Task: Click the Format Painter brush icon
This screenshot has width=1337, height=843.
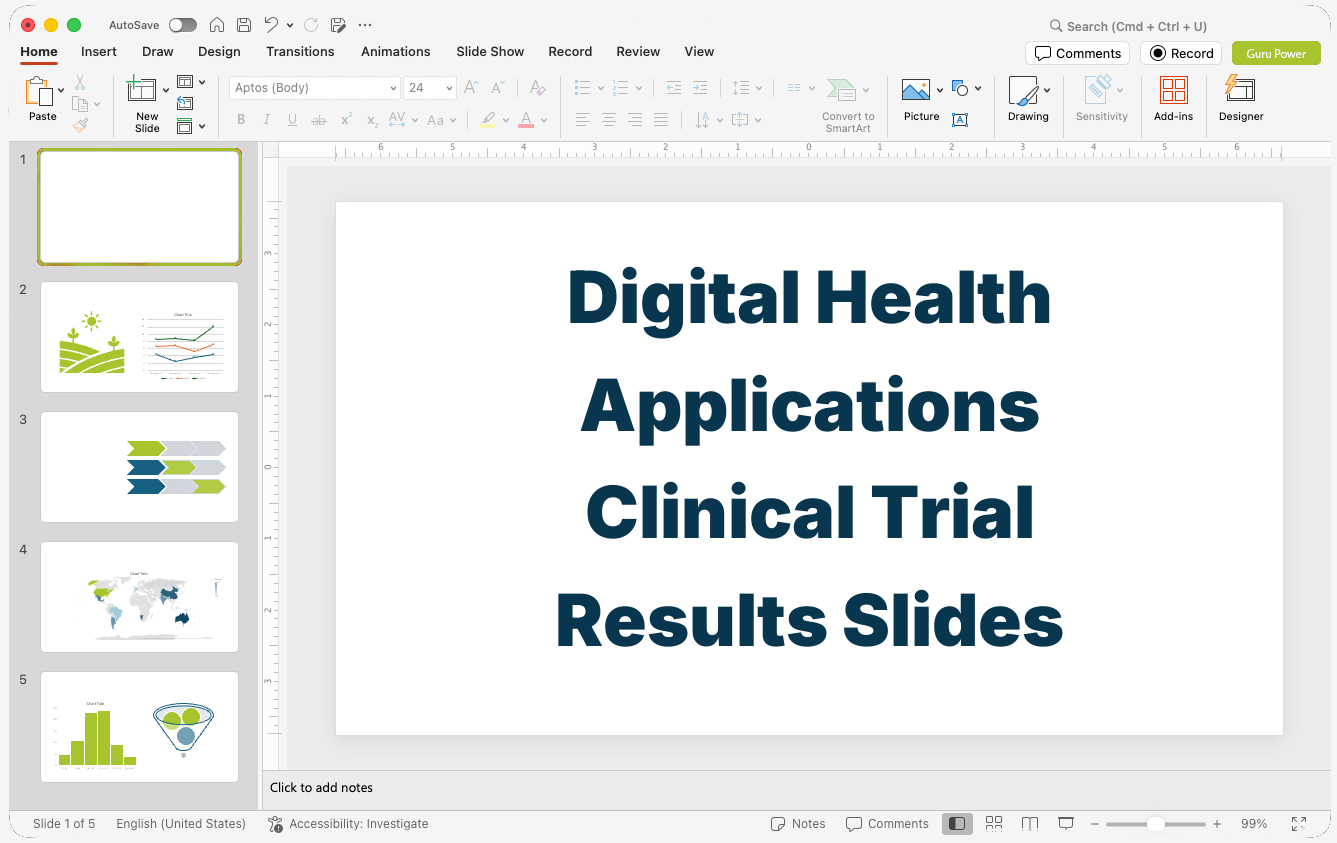Action: tap(80, 125)
